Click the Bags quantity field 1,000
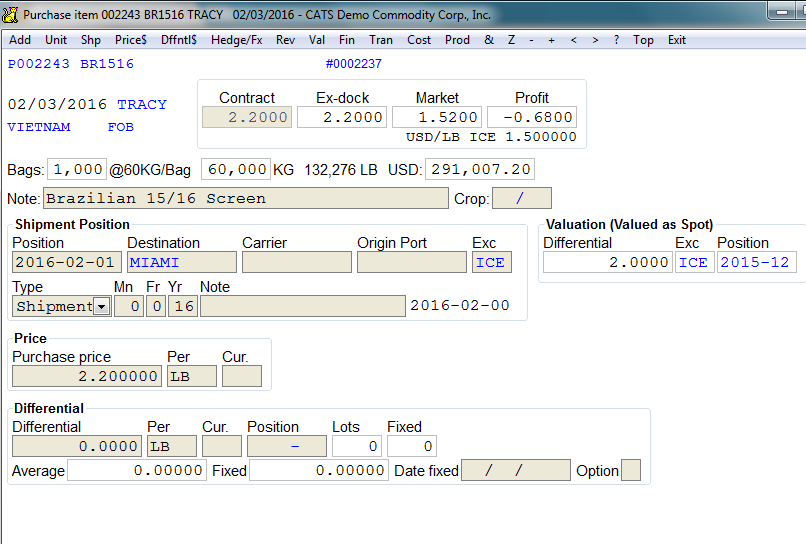Screen dimensions: 806x544 [x=77, y=169]
